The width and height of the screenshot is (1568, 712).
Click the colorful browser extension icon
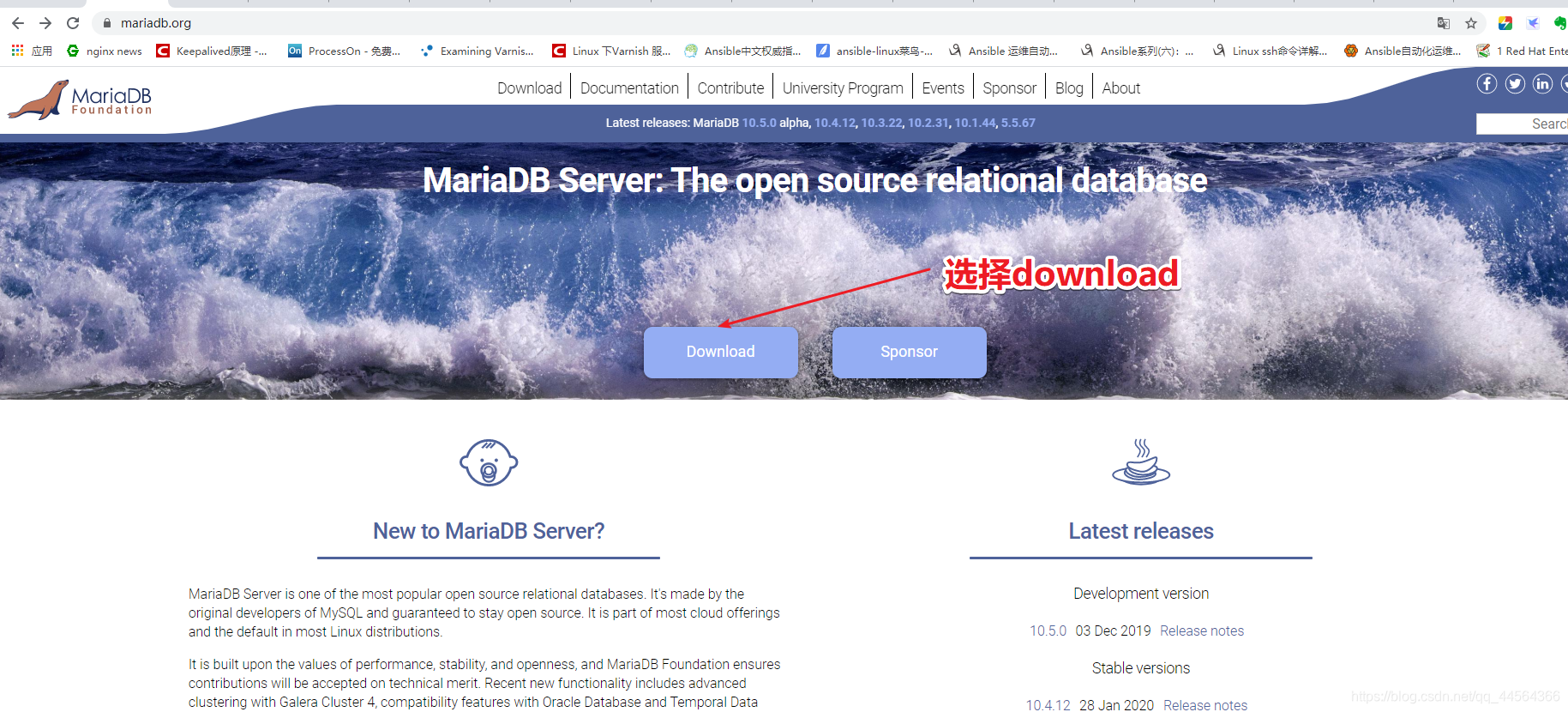[1505, 23]
